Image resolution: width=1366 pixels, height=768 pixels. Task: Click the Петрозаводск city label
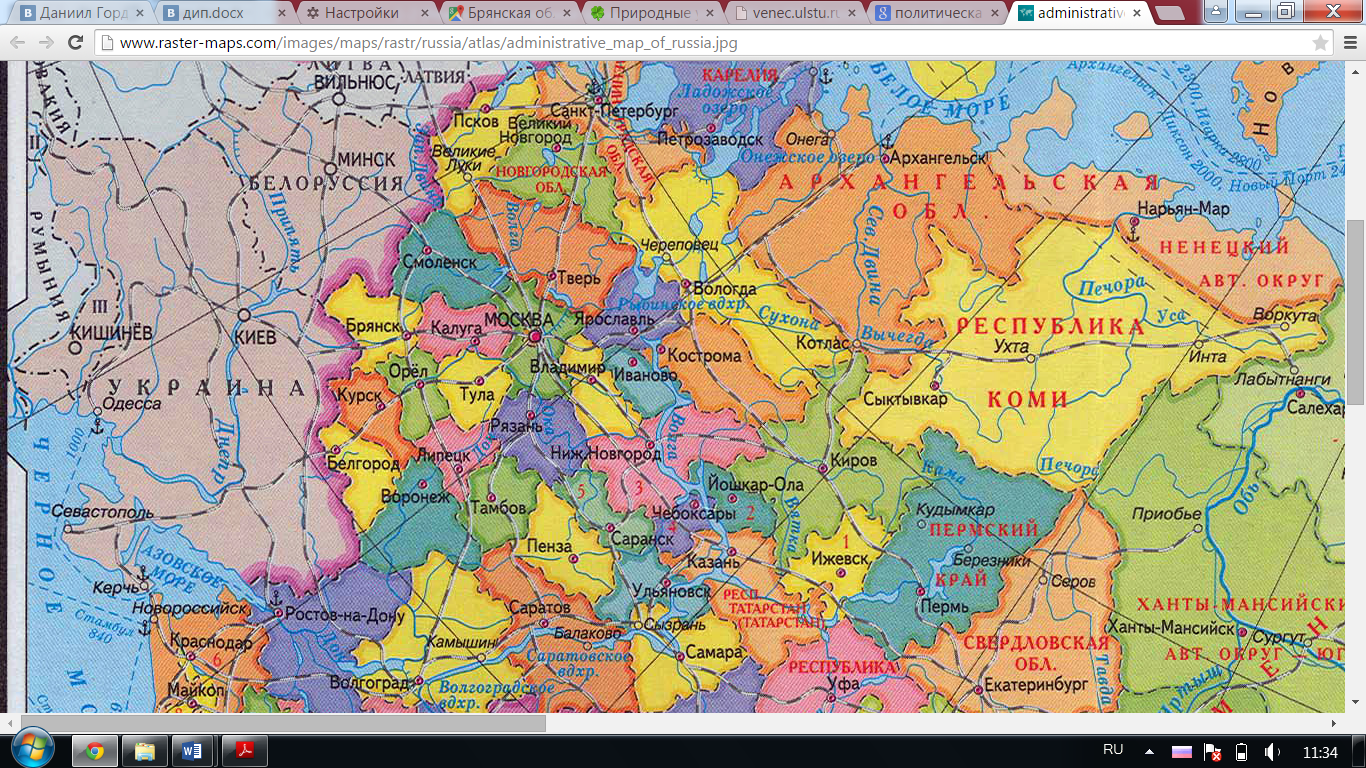(x=710, y=140)
